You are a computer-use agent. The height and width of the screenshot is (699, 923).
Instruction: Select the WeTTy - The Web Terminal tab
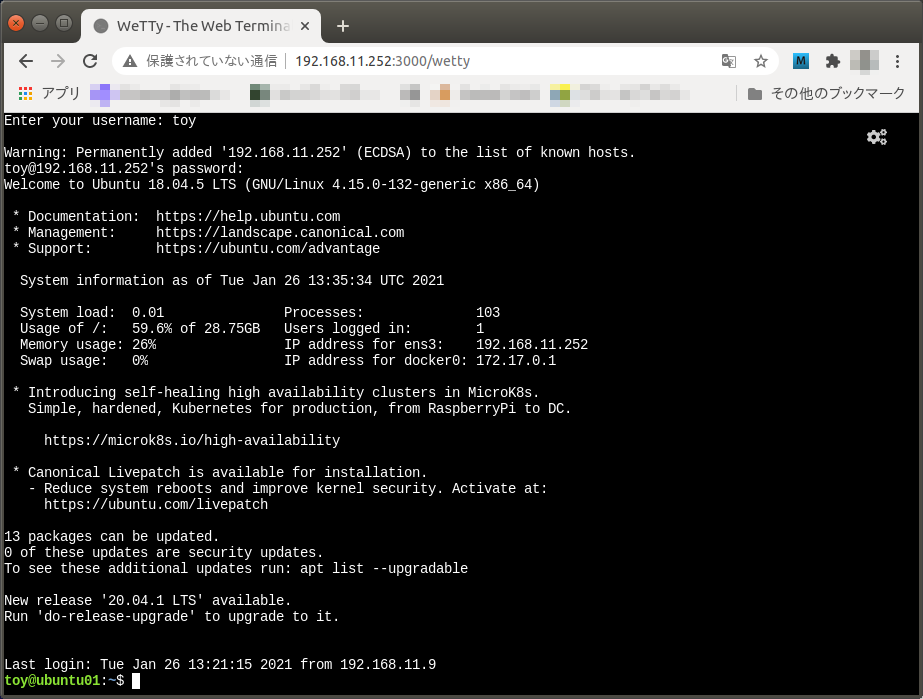pos(201,26)
